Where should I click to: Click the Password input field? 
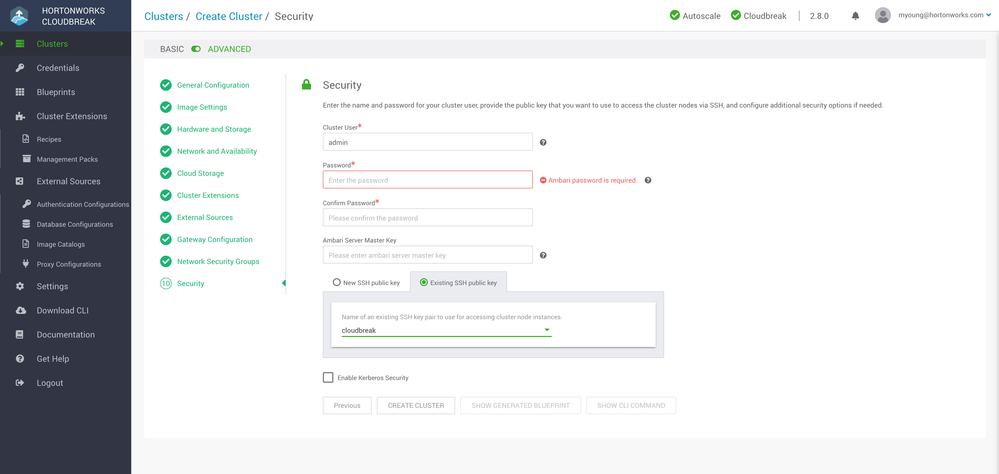point(428,180)
